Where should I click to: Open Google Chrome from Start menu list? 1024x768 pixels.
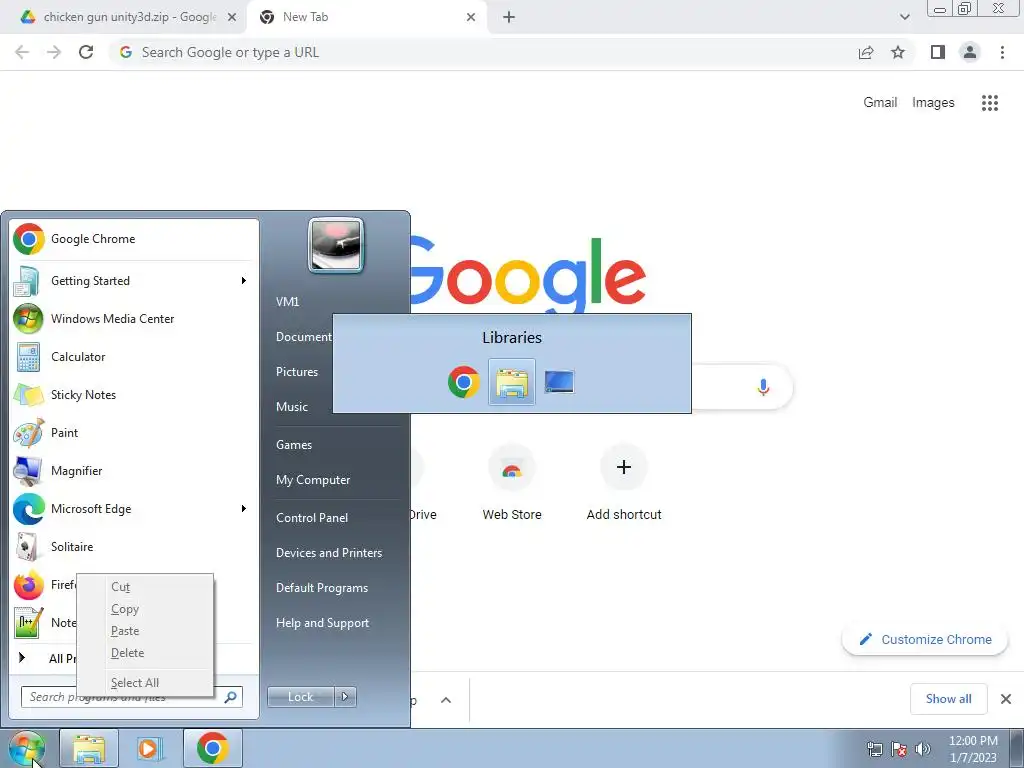click(x=134, y=239)
